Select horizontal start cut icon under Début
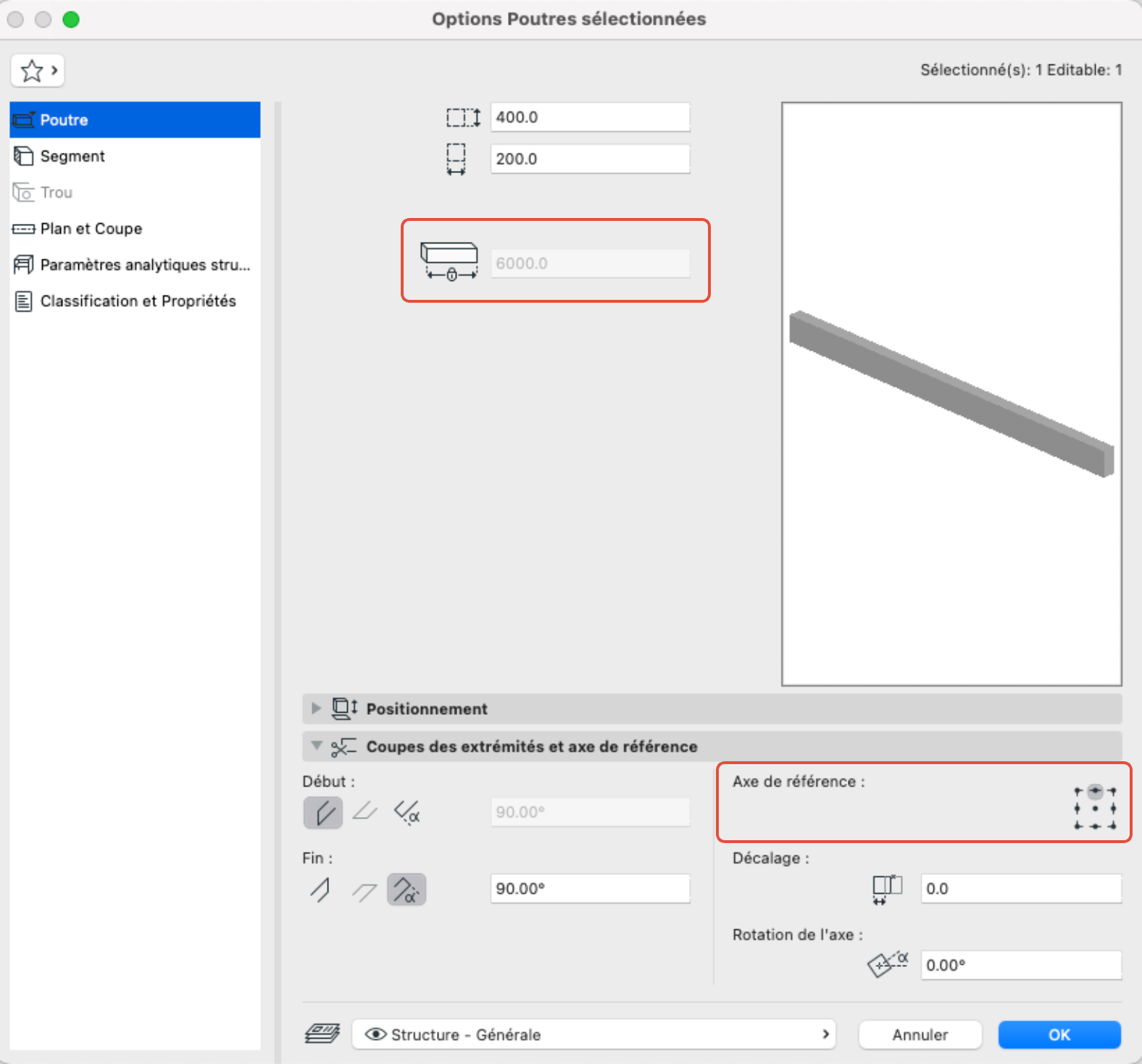The width and height of the screenshot is (1142, 1064). pyautogui.click(x=364, y=813)
